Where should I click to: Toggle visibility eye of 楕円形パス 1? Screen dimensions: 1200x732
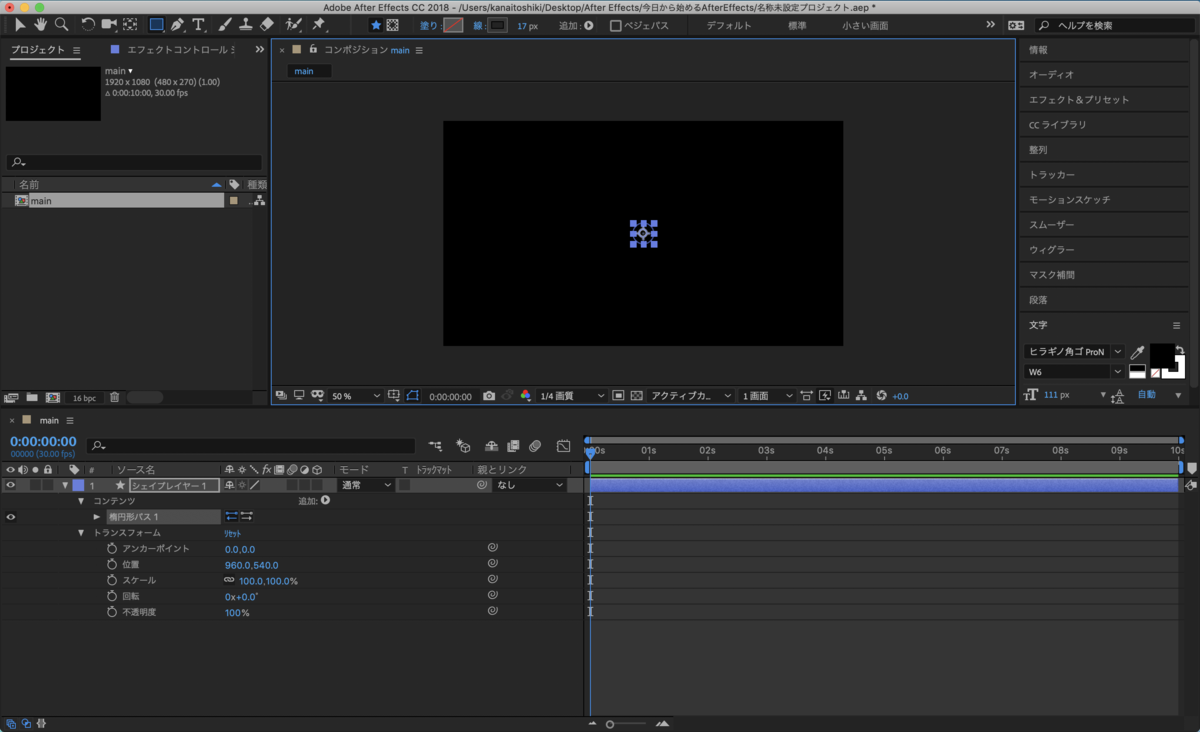[11, 517]
